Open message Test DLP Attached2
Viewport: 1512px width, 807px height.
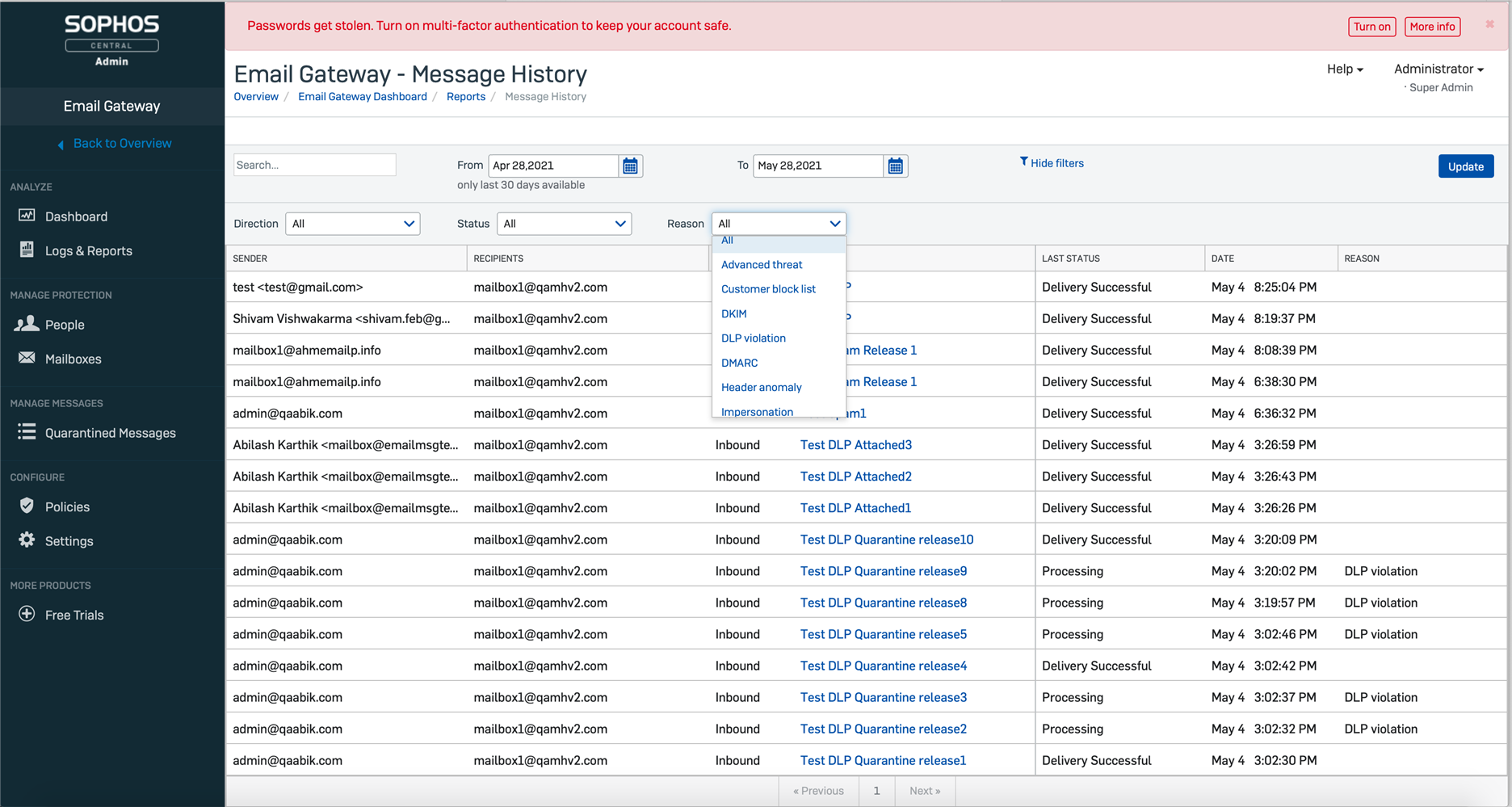(x=855, y=477)
